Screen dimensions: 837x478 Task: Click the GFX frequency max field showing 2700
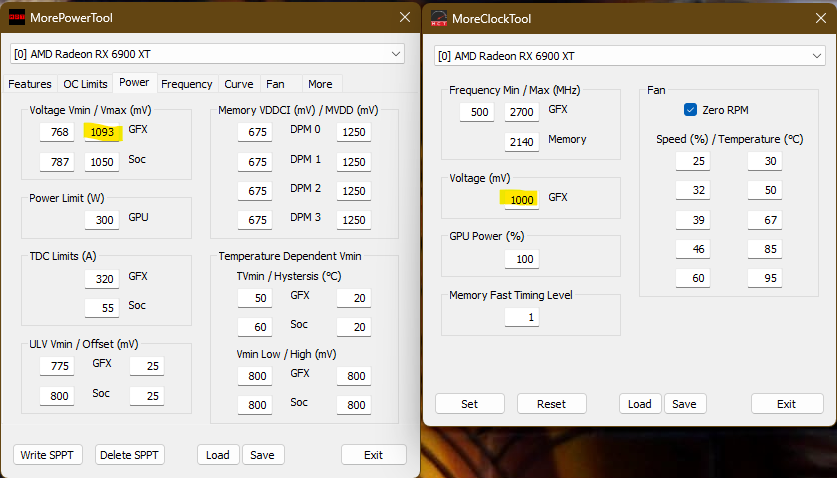[522, 112]
